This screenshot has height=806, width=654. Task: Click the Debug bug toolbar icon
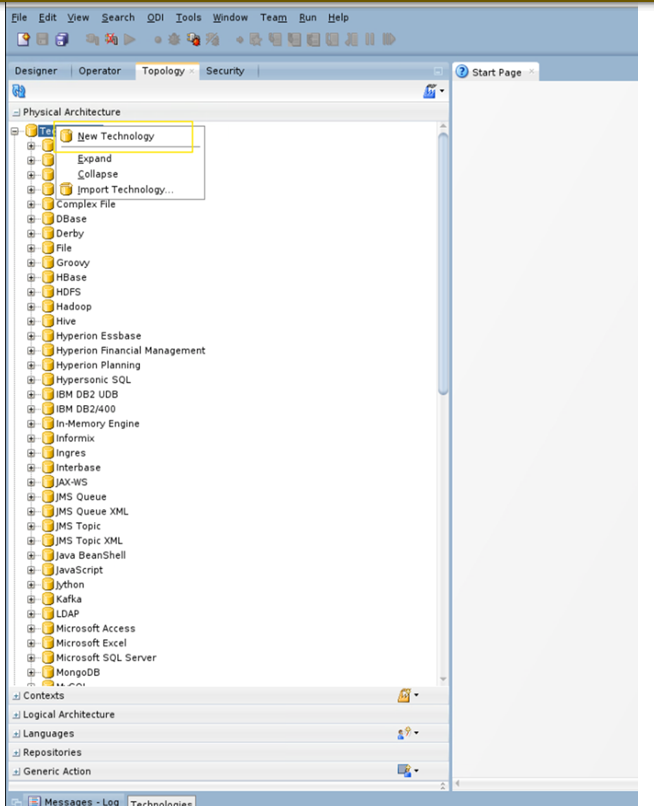[174, 39]
